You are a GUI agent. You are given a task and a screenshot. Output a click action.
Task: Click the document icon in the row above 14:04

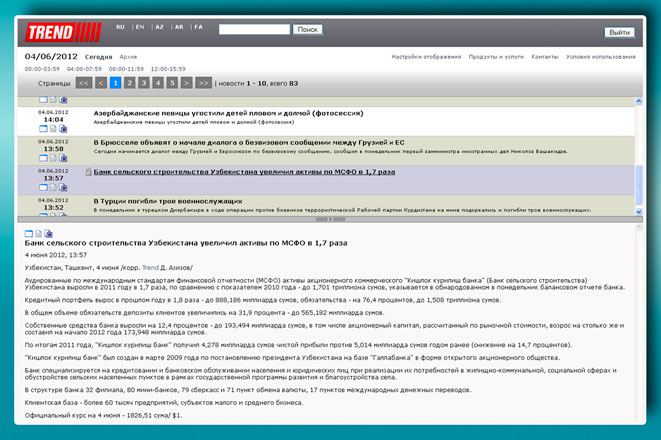point(53,100)
